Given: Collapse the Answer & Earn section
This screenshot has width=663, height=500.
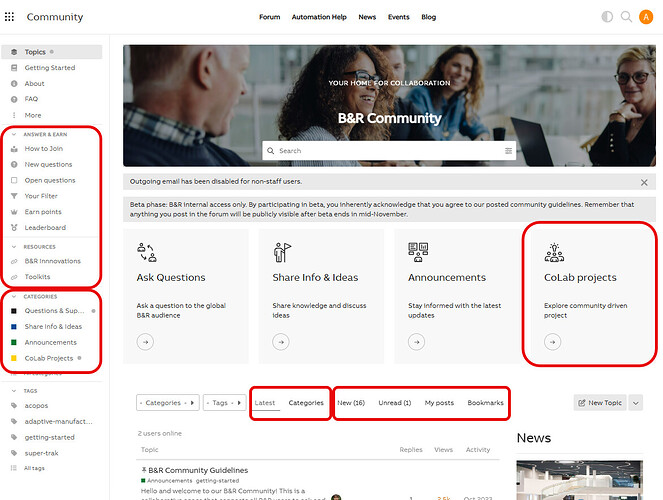Looking at the screenshot, I should [x=14, y=134].
